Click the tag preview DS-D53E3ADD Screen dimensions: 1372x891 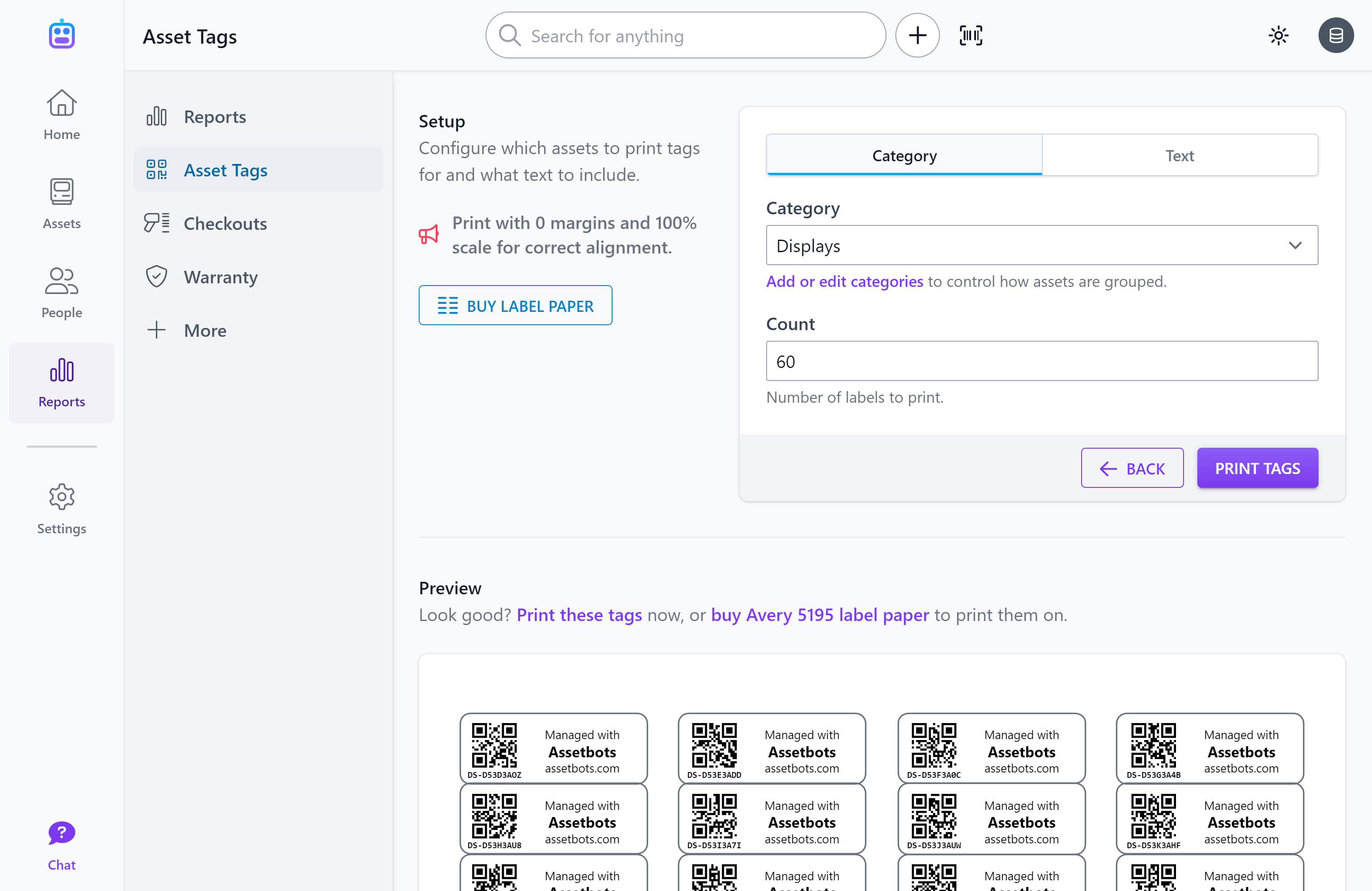coord(772,748)
